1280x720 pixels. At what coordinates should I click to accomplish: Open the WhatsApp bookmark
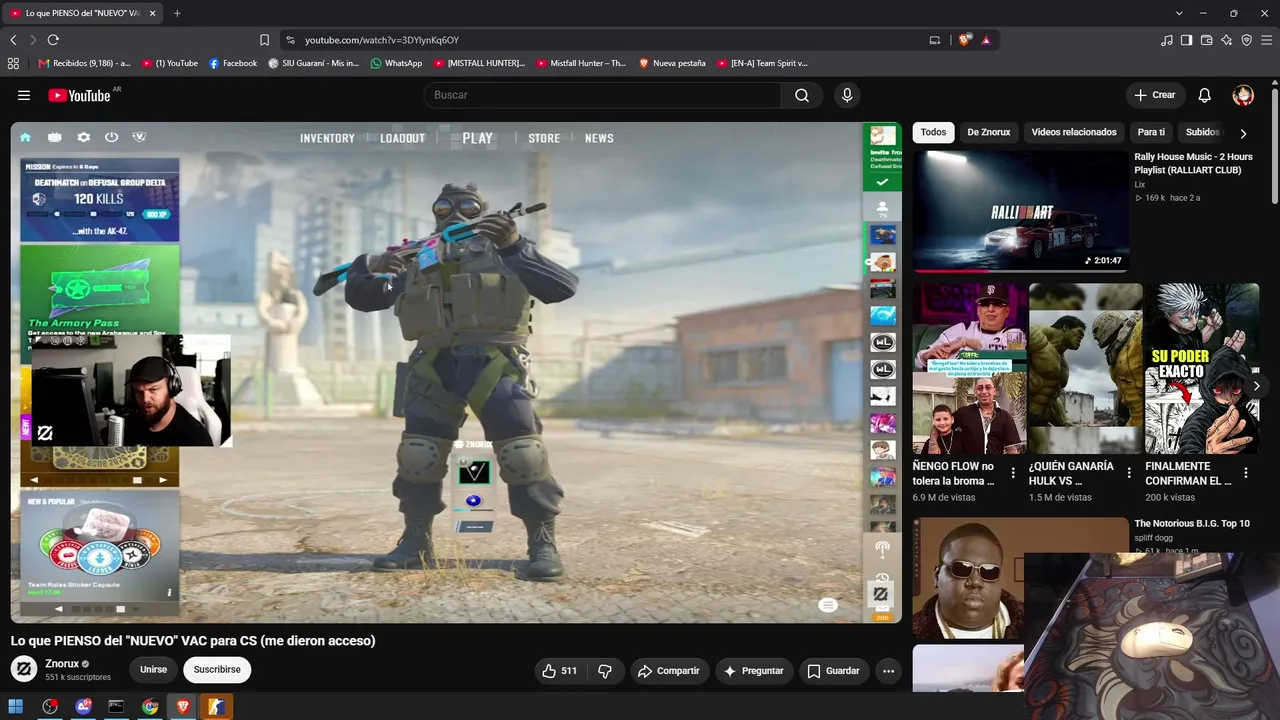(396, 63)
